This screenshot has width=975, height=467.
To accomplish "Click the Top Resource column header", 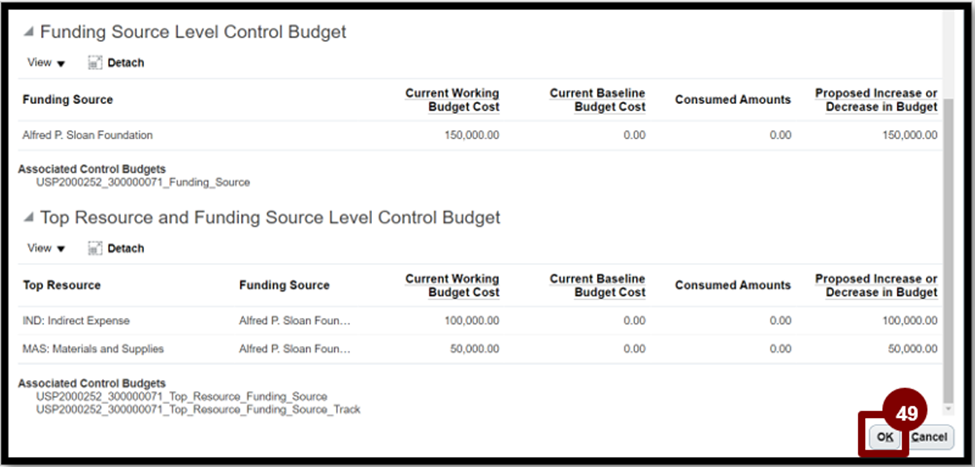I will point(62,285).
